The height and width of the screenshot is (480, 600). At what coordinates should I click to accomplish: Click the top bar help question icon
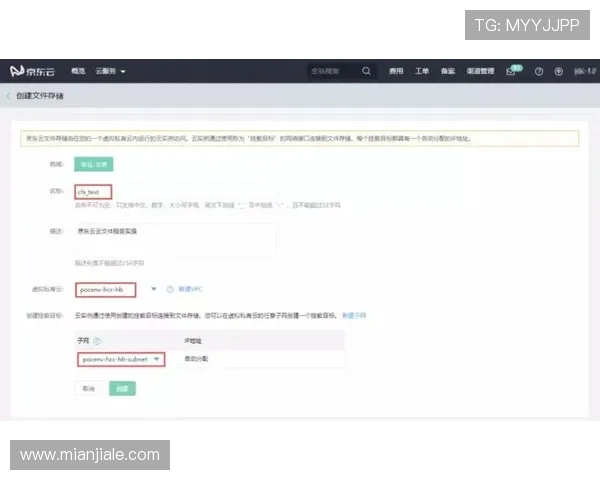(539, 72)
